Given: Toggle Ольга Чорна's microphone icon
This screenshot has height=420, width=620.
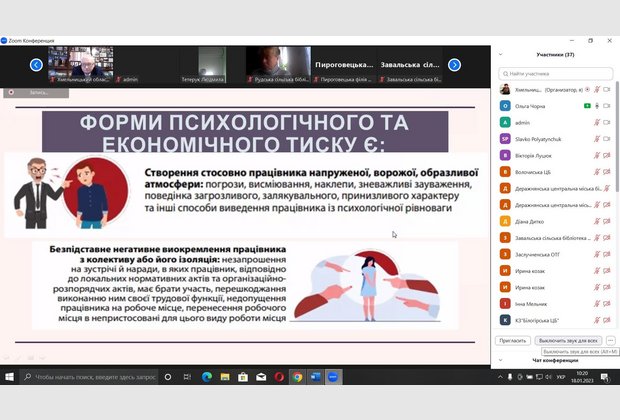Looking at the screenshot, I should [597, 105].
